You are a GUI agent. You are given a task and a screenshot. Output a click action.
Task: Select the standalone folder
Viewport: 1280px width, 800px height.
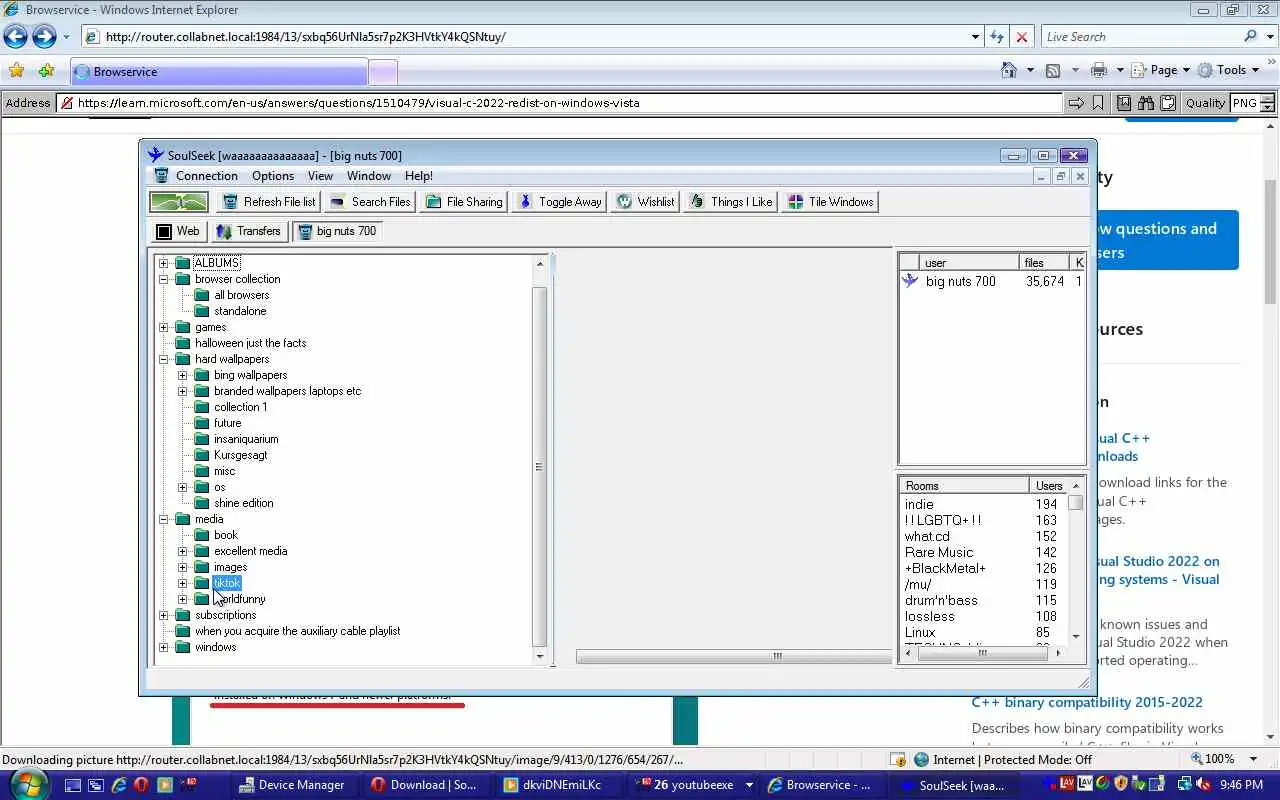tap(240, 311)
